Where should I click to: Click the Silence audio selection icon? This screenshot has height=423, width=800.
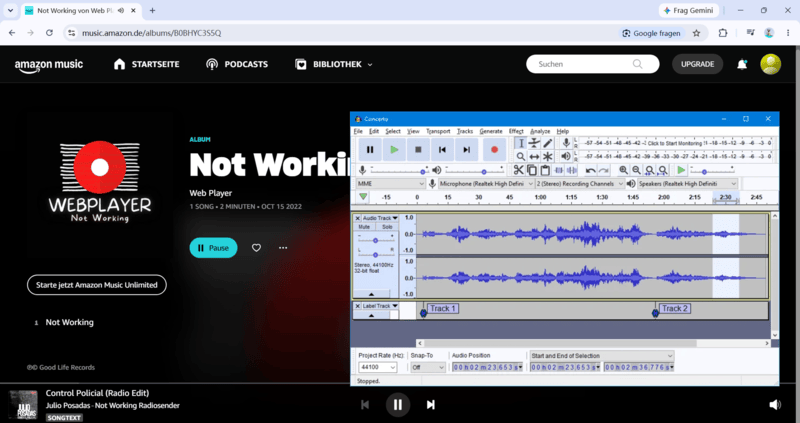click(x=572, y=170)
